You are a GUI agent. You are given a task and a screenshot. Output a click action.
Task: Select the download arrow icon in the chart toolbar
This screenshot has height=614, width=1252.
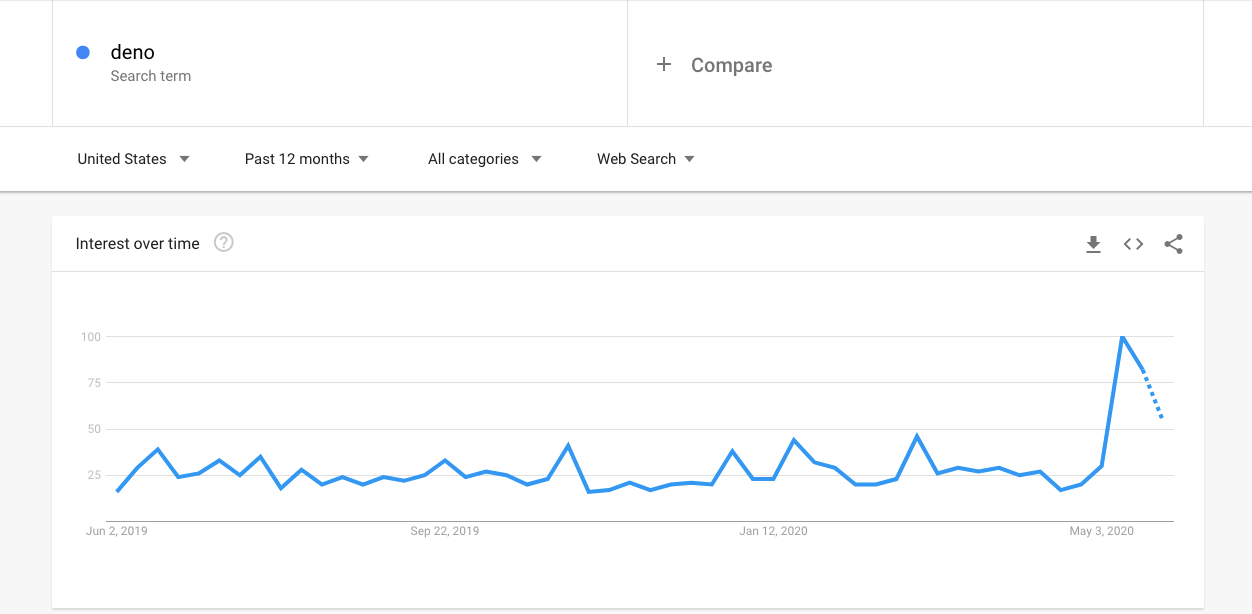[x=1093, y=243]
